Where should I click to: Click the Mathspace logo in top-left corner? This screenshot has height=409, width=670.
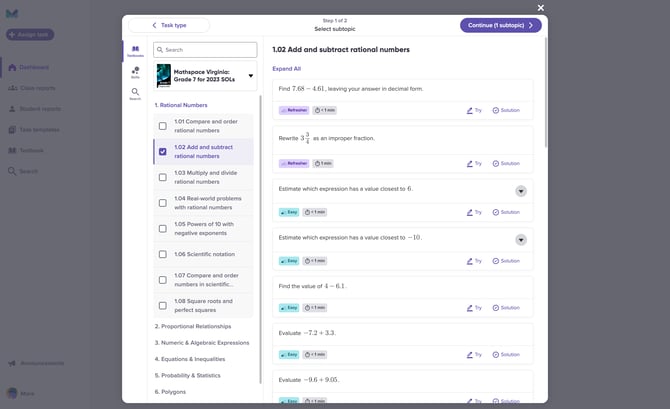coord(12,14)
